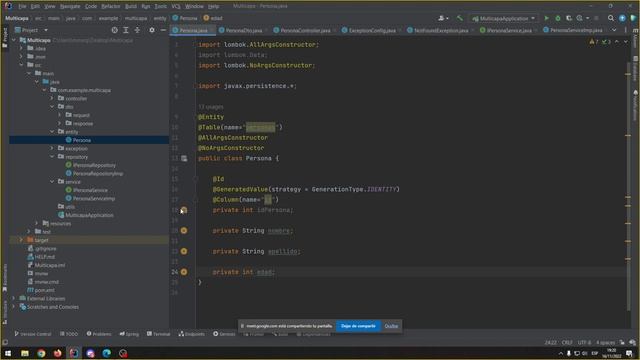This screenshot has width=640, height=360.
Task: Open MulticapaApplication run configuration dropdown
Action: (504, 18)
